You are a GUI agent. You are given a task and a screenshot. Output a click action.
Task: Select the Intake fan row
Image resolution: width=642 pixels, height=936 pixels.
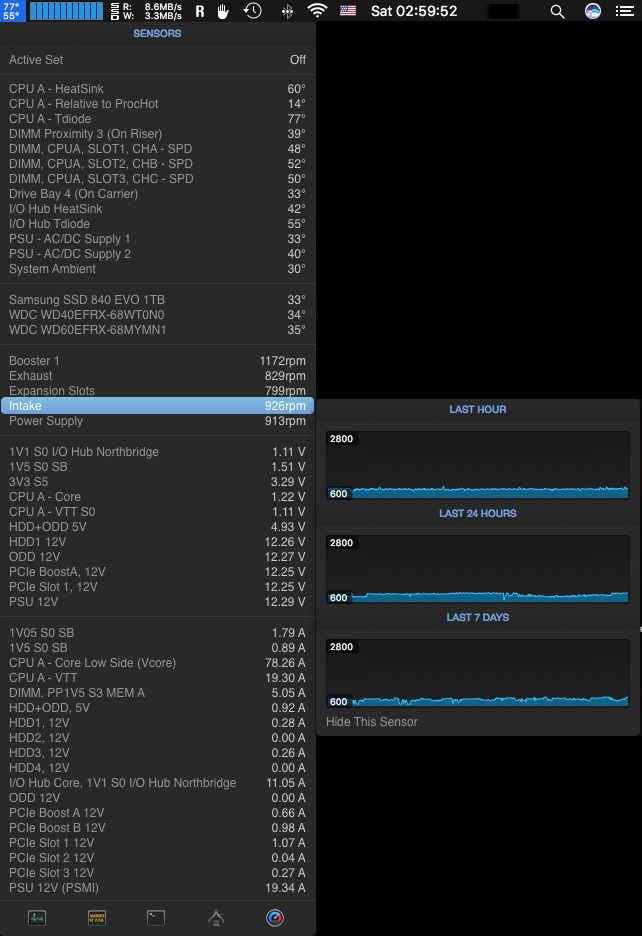(x=158, y=406)
